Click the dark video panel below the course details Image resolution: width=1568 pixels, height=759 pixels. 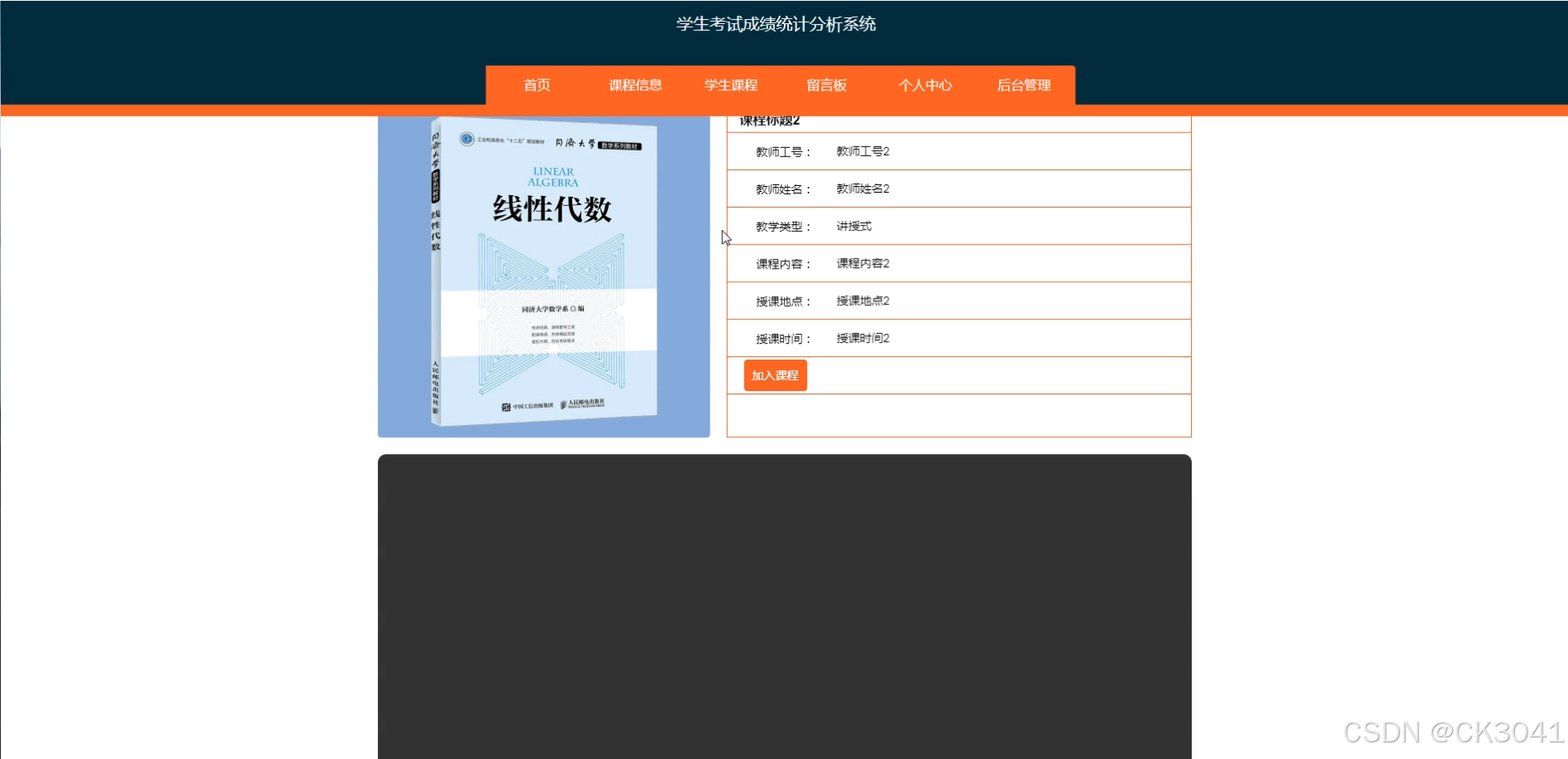tap(785, 606)
